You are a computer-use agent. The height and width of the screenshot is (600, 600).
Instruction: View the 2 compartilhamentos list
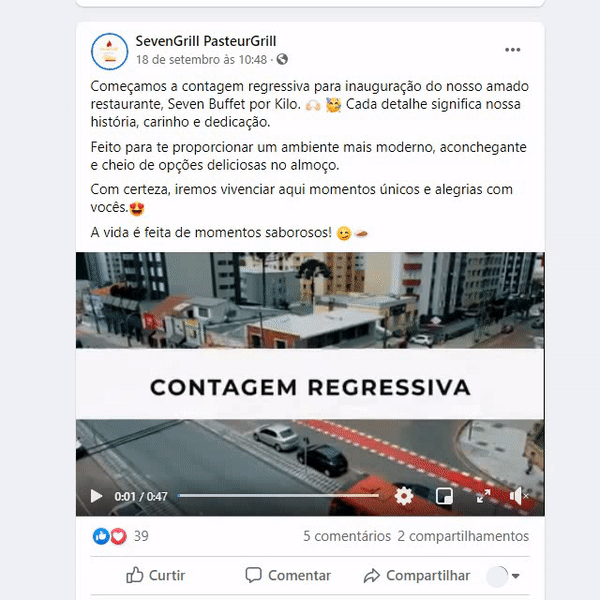pos(463,536)
